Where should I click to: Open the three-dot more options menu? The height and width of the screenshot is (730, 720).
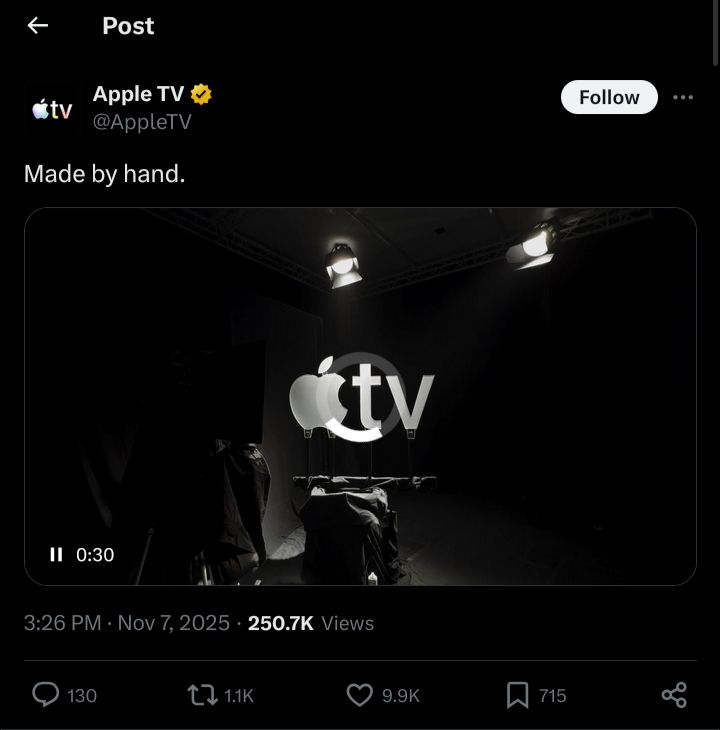[x=683, y=97]
